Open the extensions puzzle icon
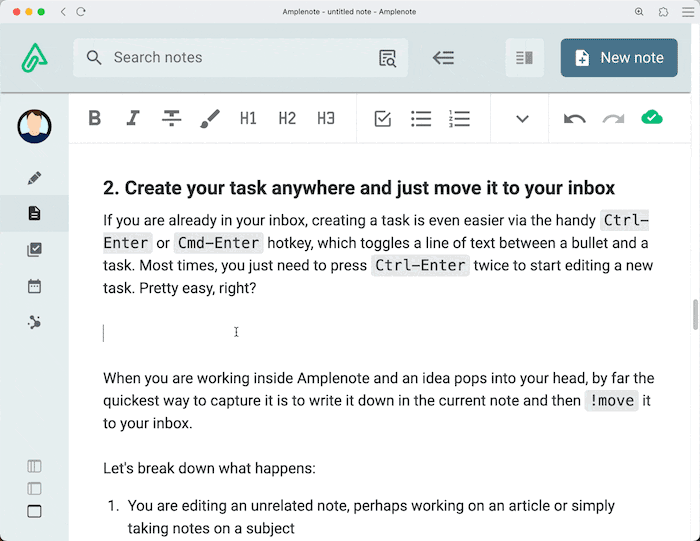The width and height of the screenshot is (700, 541). coord(663,12)
